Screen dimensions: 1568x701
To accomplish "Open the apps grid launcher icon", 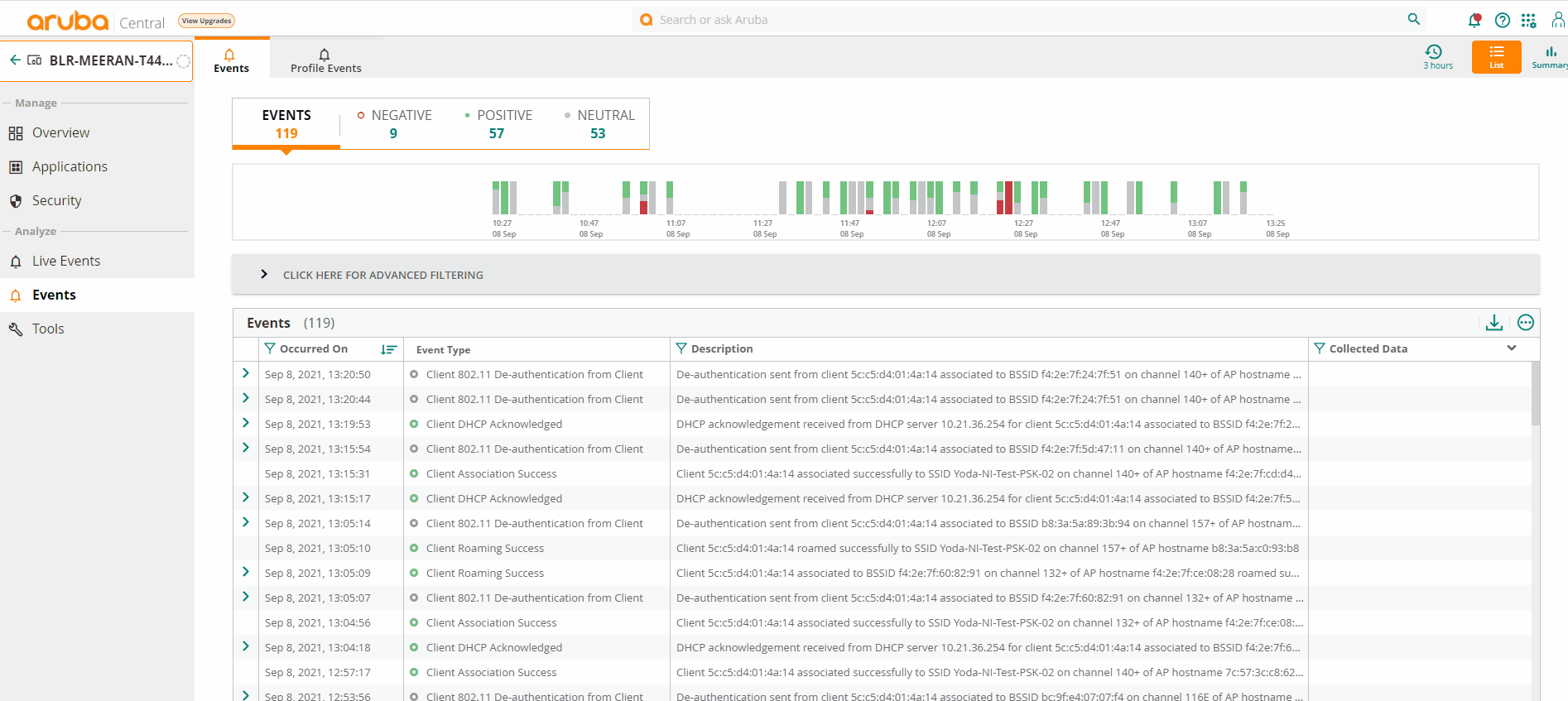I will coord(1528,21).
